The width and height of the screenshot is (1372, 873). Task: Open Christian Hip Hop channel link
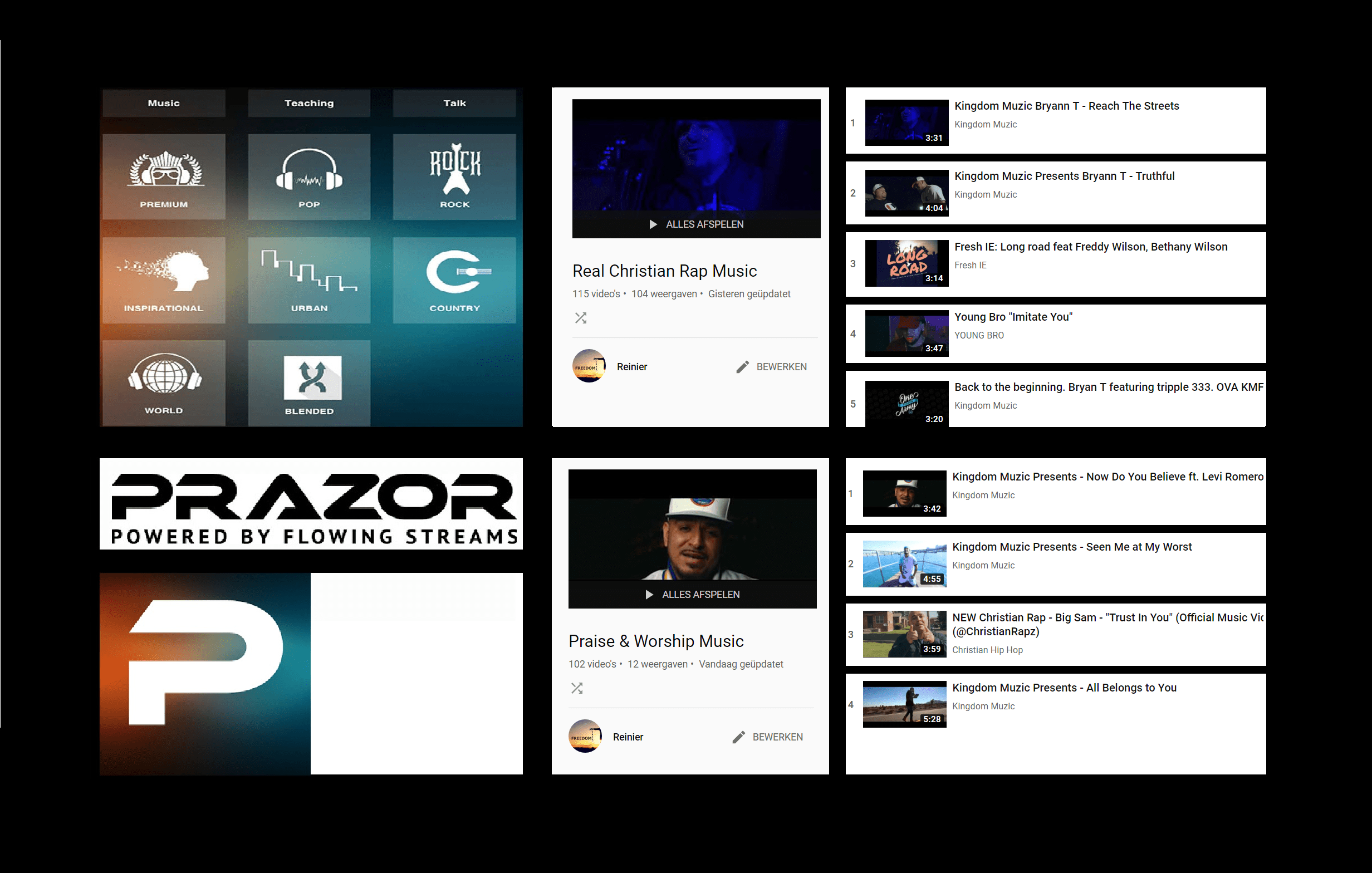(987, 650)
